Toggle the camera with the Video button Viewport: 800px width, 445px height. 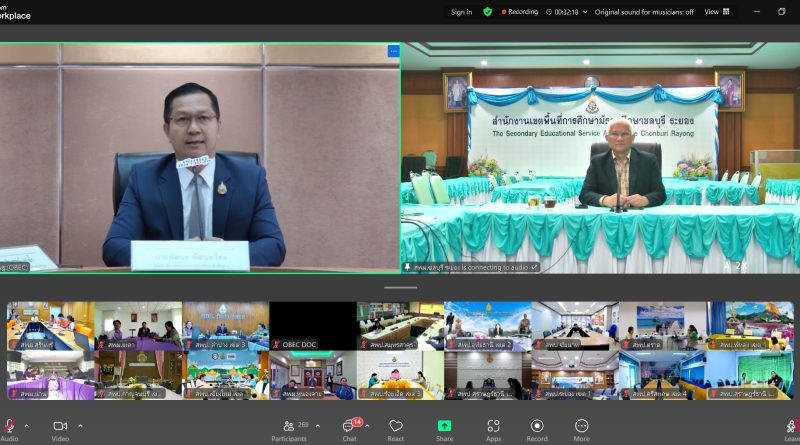pyautogui.click(x=60, y=427)
